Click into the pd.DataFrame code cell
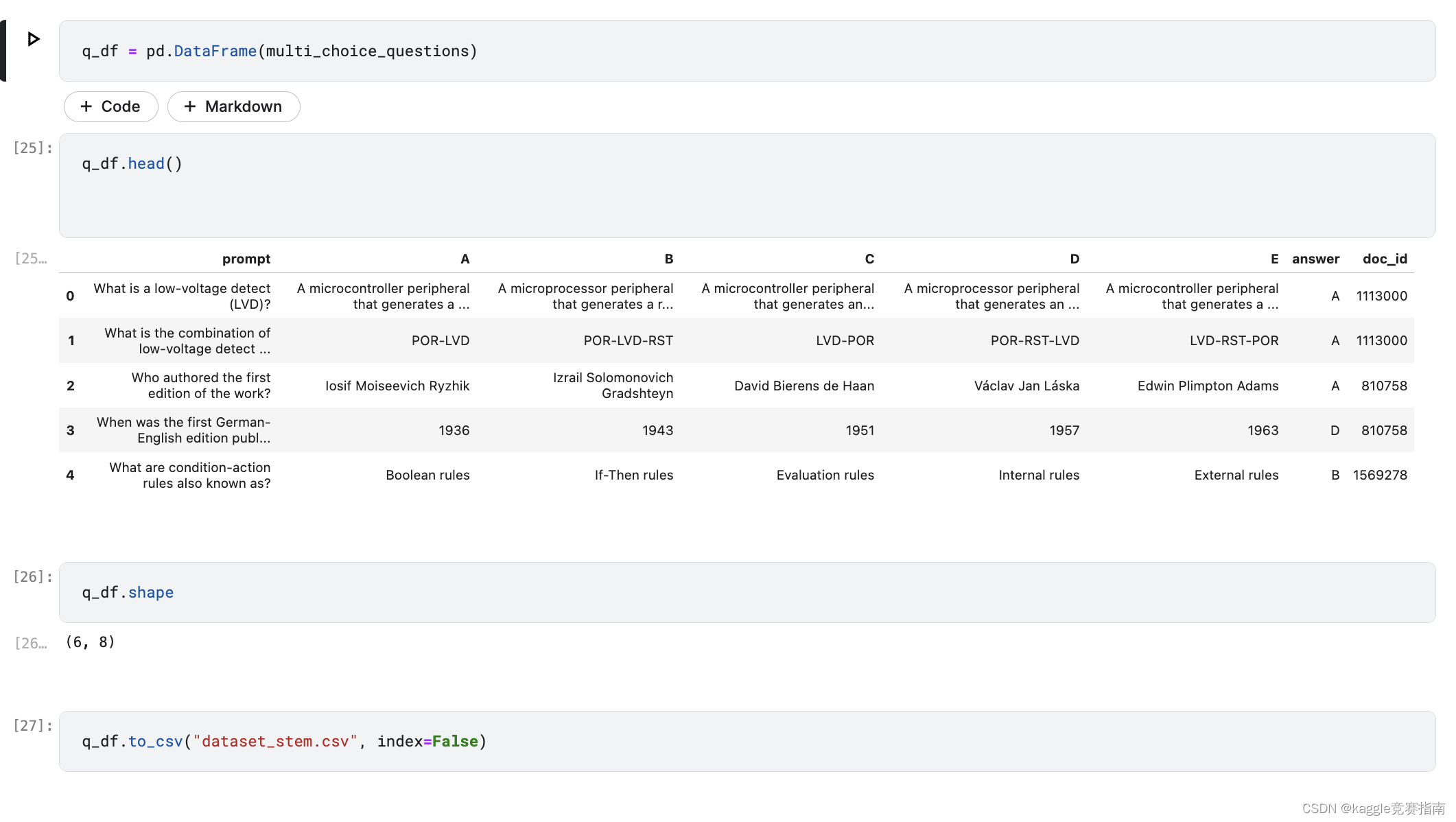This screenshot has height=822, width=1456. (x=747, y=51)
